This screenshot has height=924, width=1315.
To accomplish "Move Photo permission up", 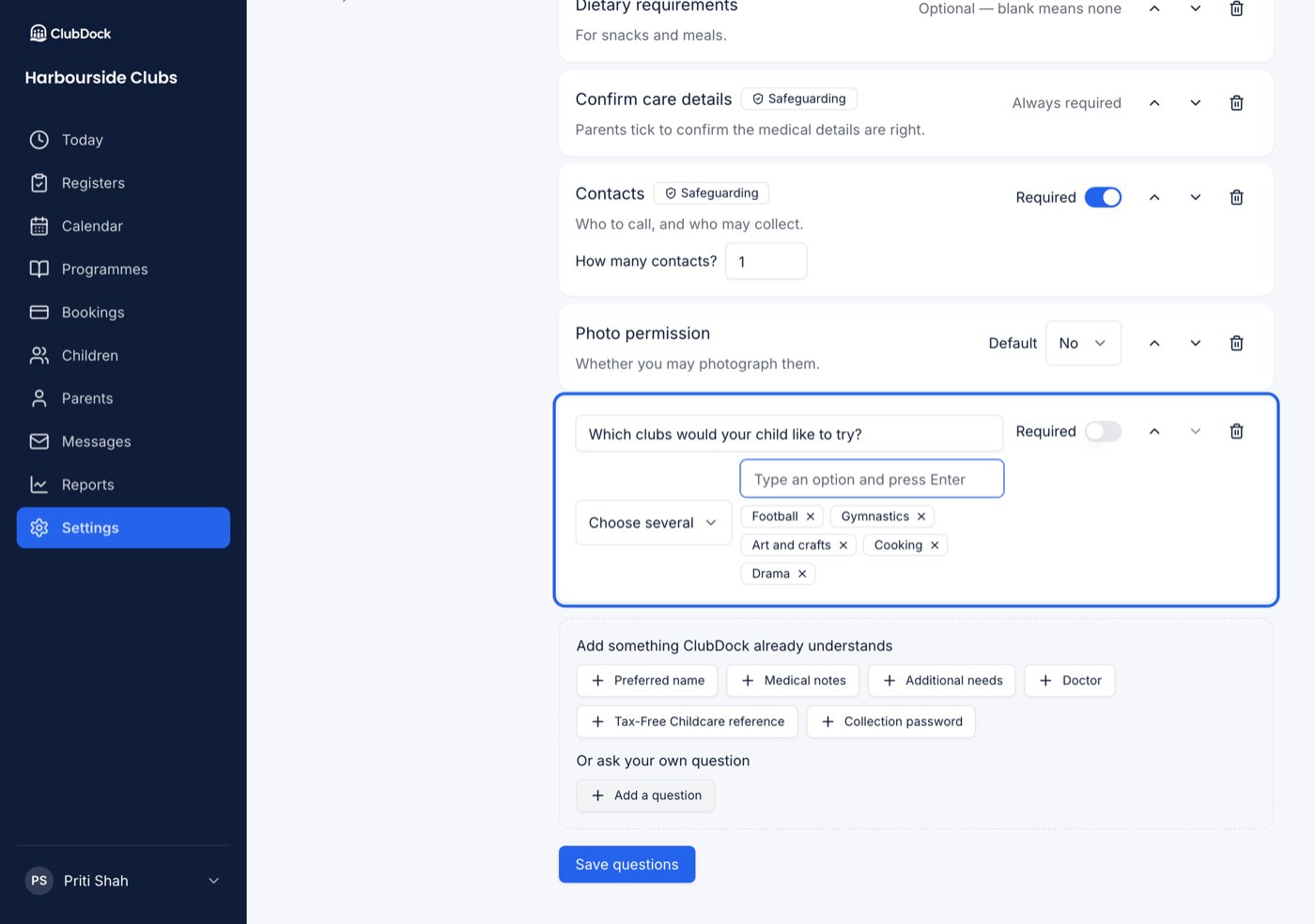I will click(x=1154, y=344).
